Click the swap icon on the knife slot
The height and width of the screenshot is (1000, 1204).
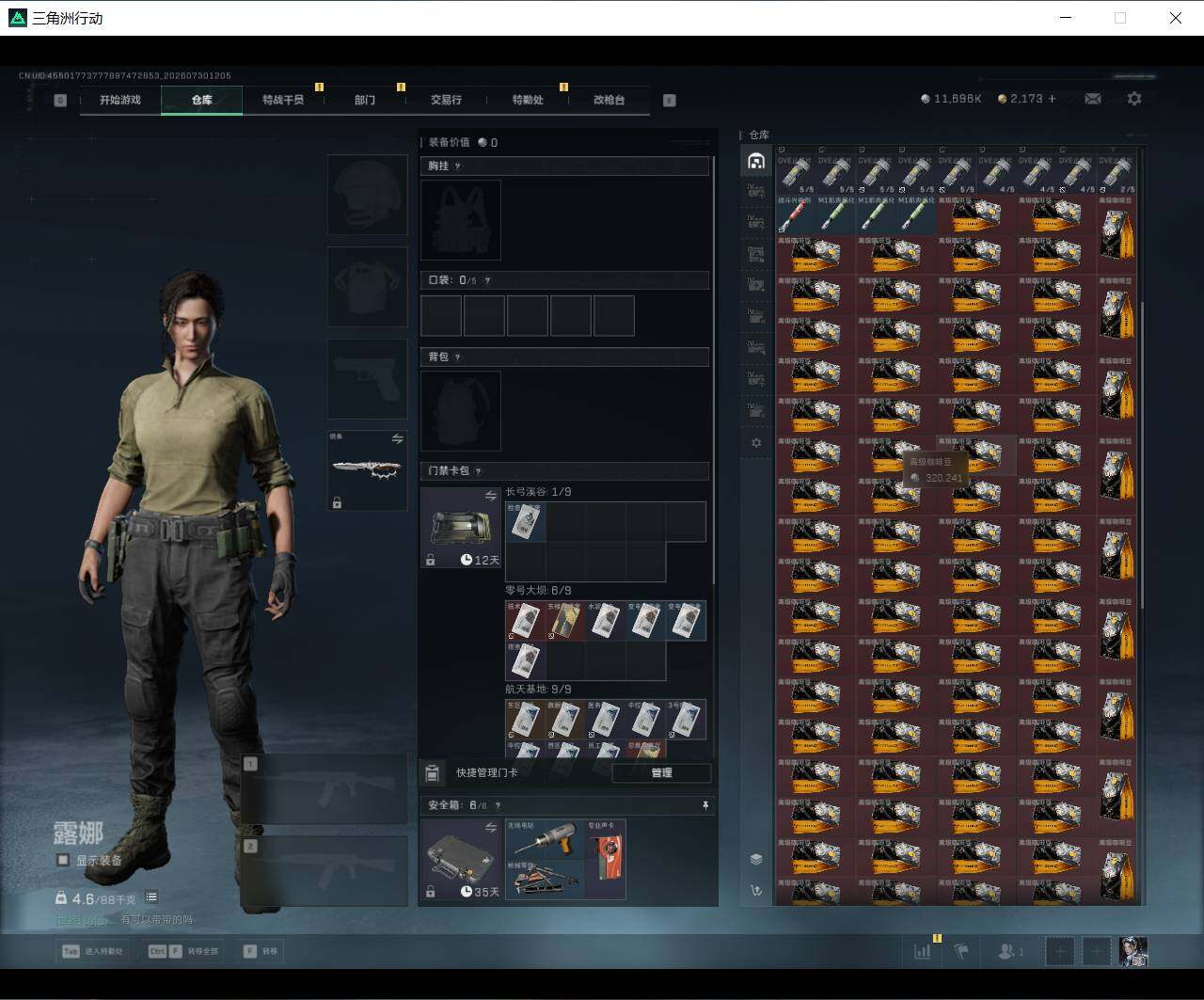pos(397,439)
